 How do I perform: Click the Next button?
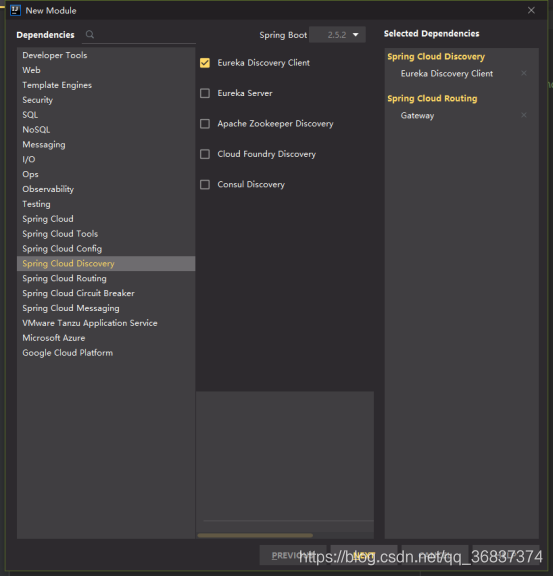pos(364,555)
